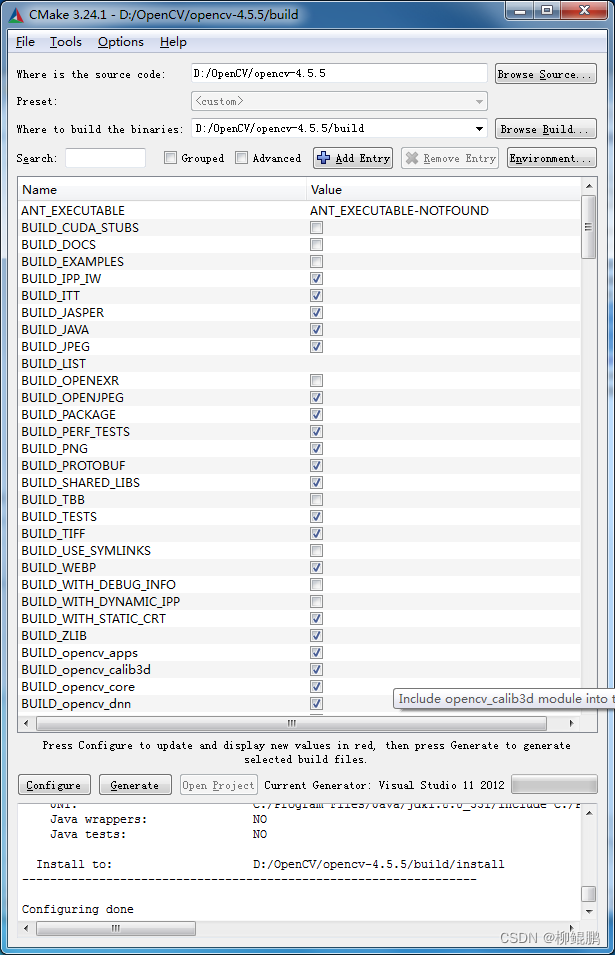Click the Environment button
Viewport: 615px width, 955px height.
tap(552, 158)
